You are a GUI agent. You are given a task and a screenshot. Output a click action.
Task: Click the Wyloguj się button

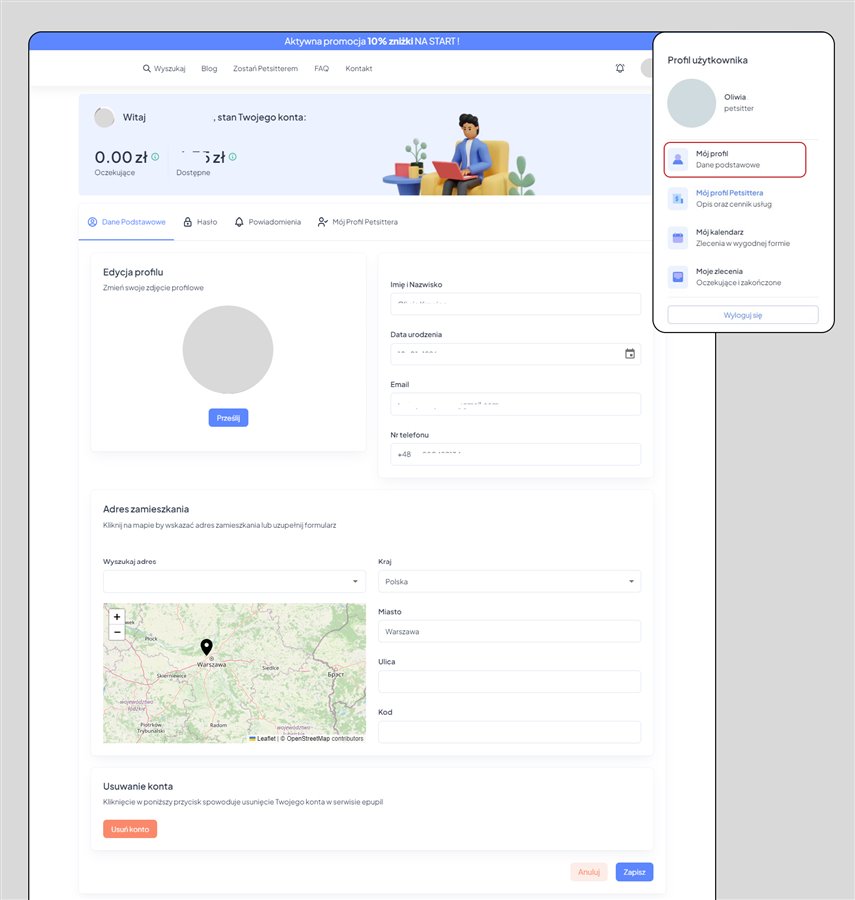click(x=743, y=315)
